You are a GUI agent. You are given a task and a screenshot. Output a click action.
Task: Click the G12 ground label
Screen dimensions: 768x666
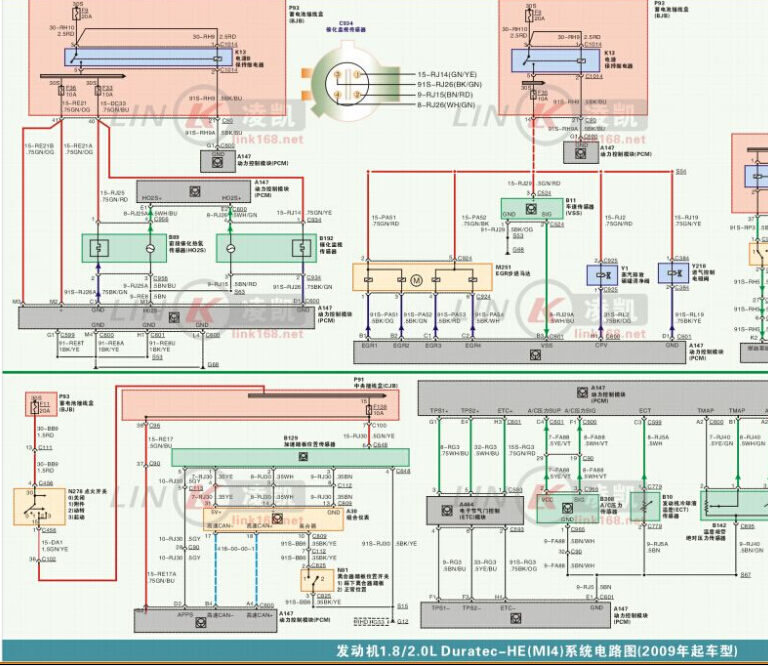pos(403,621)
